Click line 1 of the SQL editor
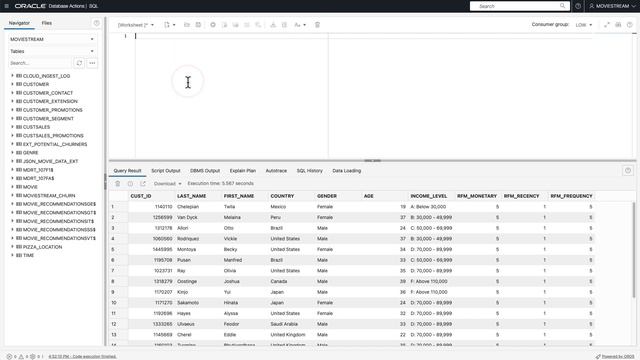 [363, 36]
